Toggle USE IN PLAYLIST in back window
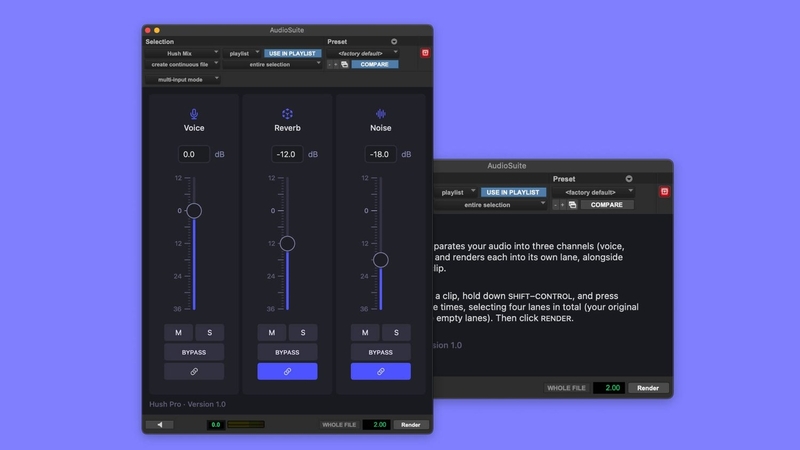Screen dimensions: 800x450 point(513,192)
